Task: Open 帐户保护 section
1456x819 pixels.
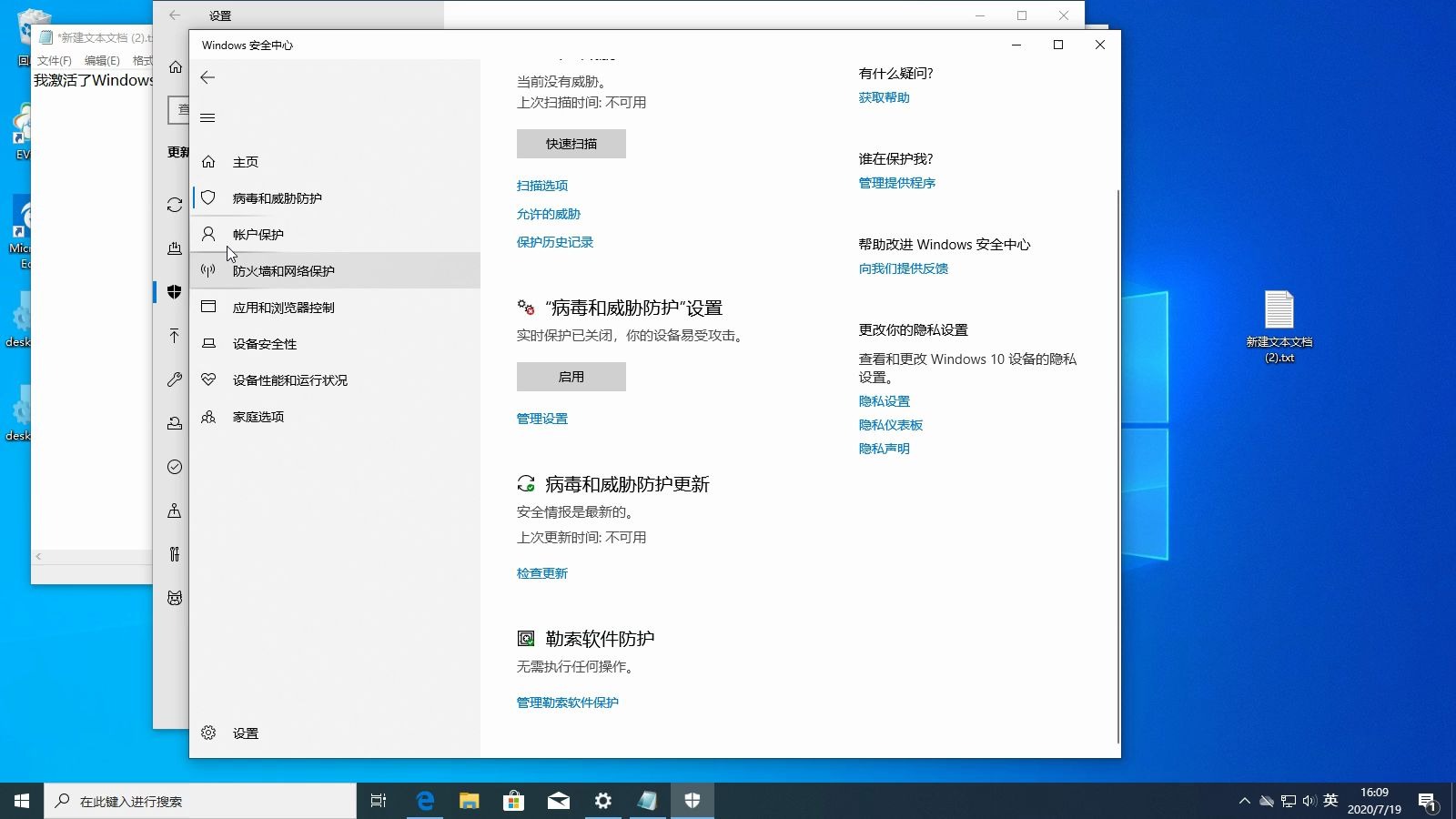Action: (335, 234)
